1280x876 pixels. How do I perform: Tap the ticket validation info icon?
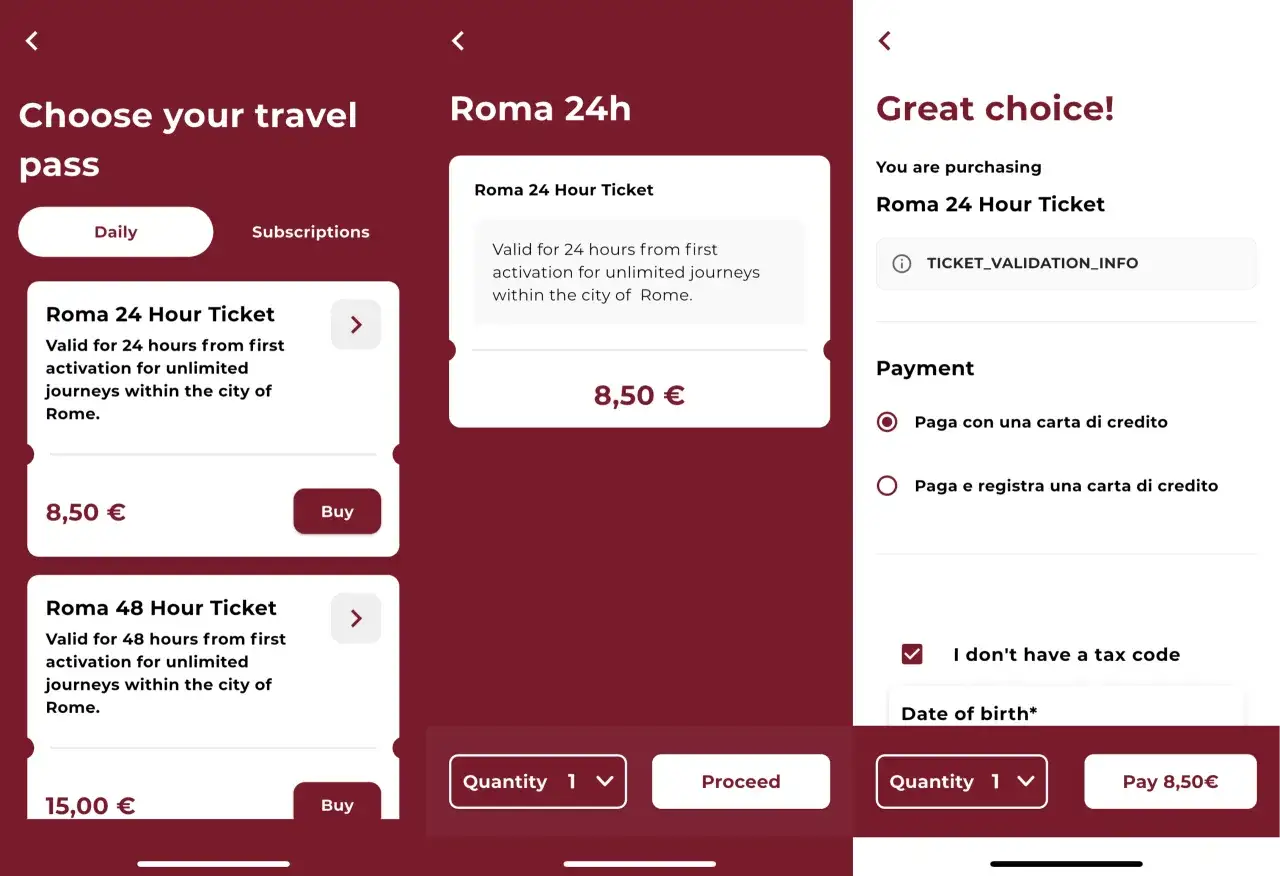click(902, 264)
